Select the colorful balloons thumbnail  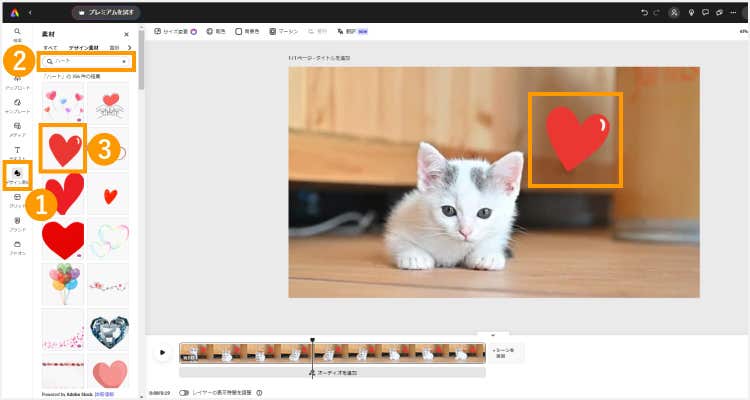click(x=63, y=283)
